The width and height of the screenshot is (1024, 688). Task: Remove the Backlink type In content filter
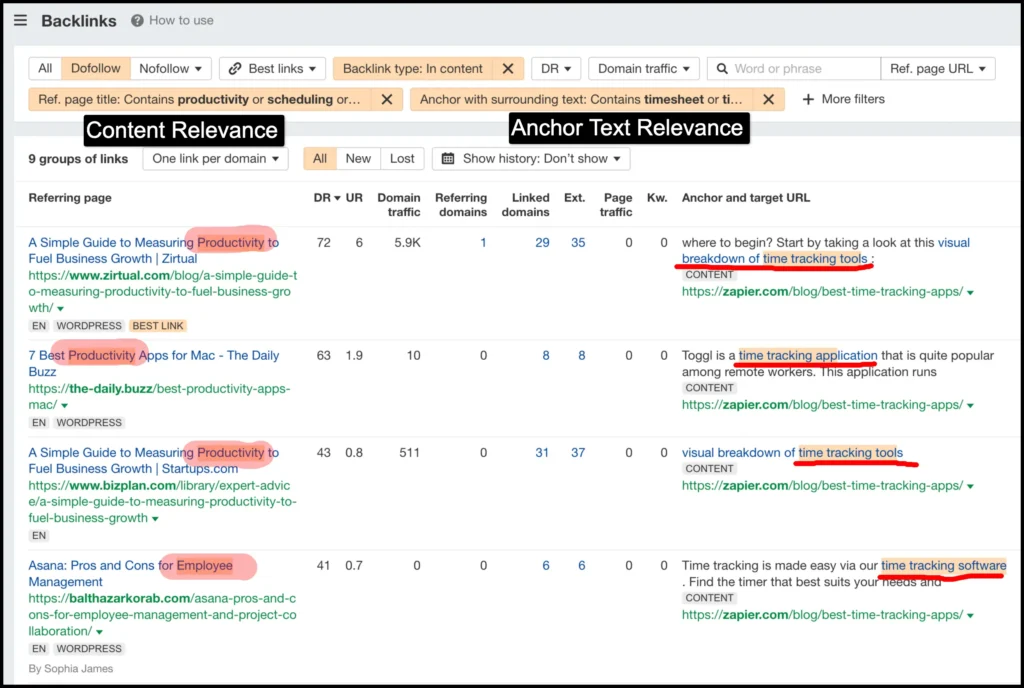tap(508, 69)
